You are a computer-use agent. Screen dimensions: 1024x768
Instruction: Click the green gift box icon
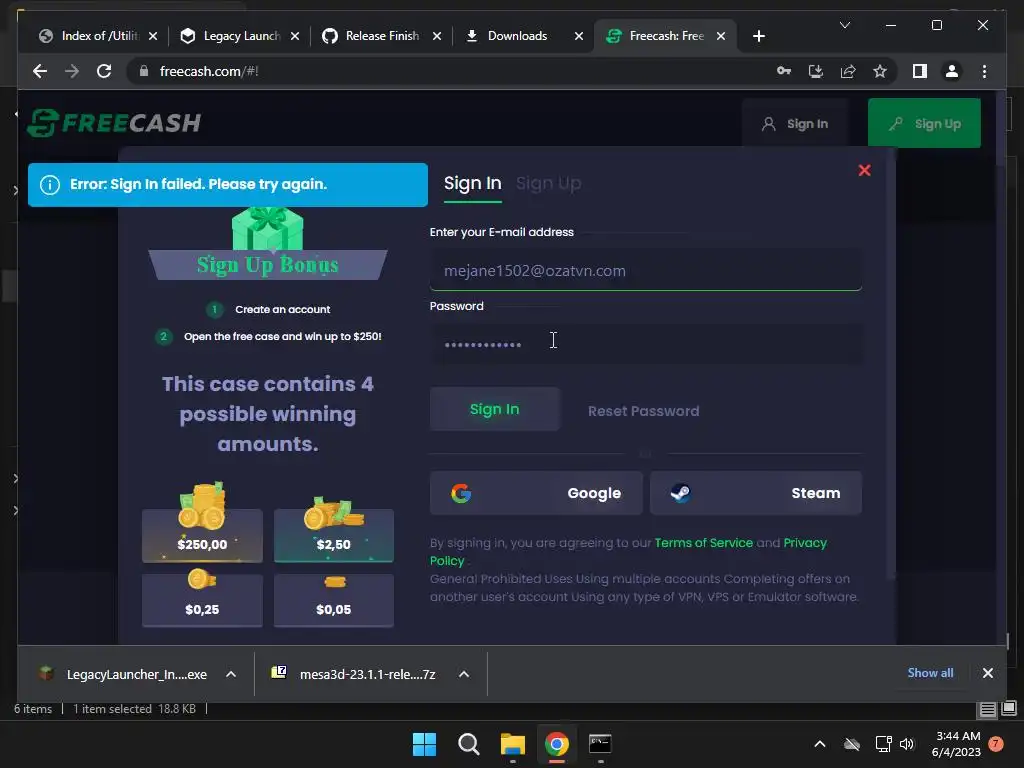click(x=268, y=229)
